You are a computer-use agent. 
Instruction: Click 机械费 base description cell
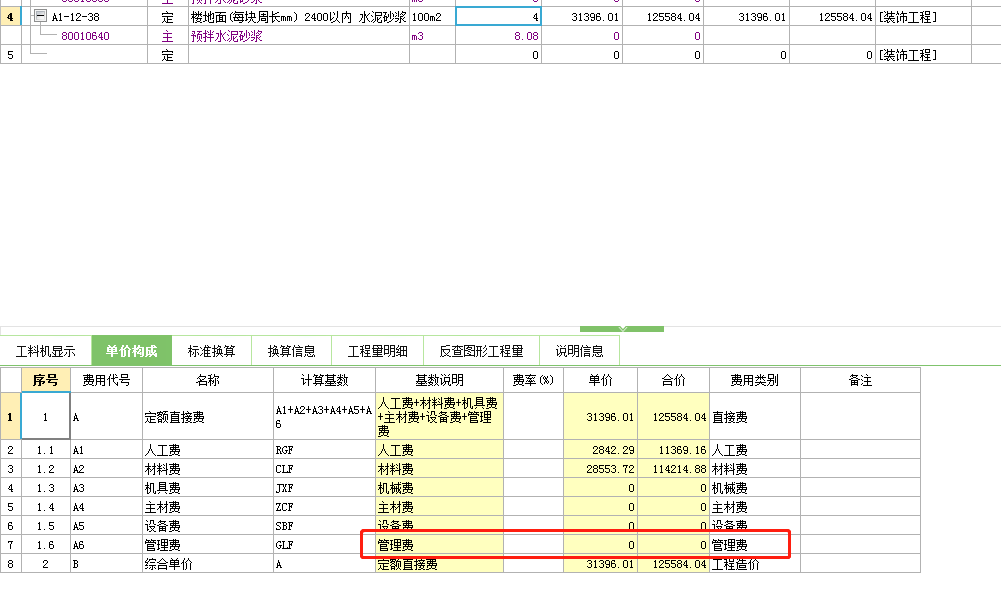pos(439,488)
